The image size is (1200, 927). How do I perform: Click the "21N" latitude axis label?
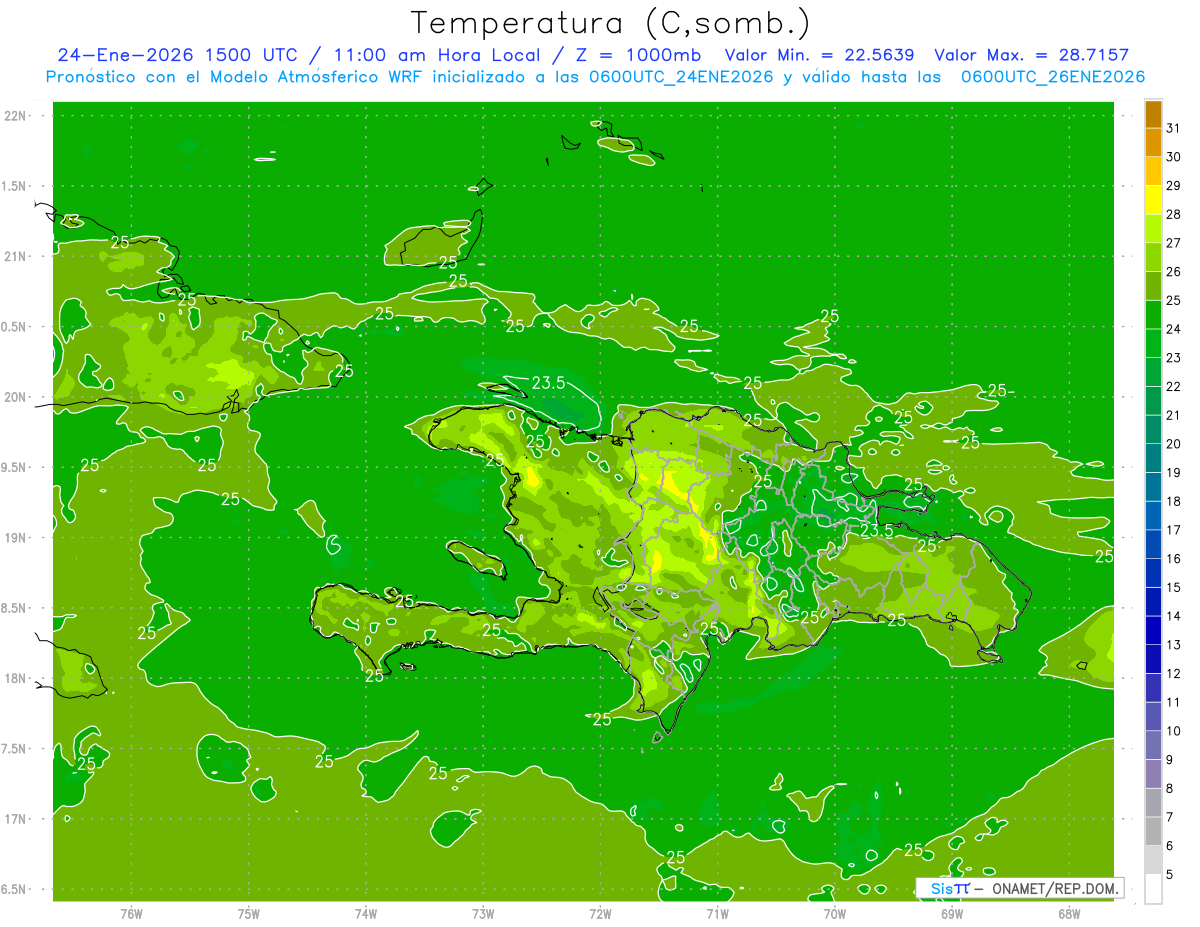[x=13, y=256]
